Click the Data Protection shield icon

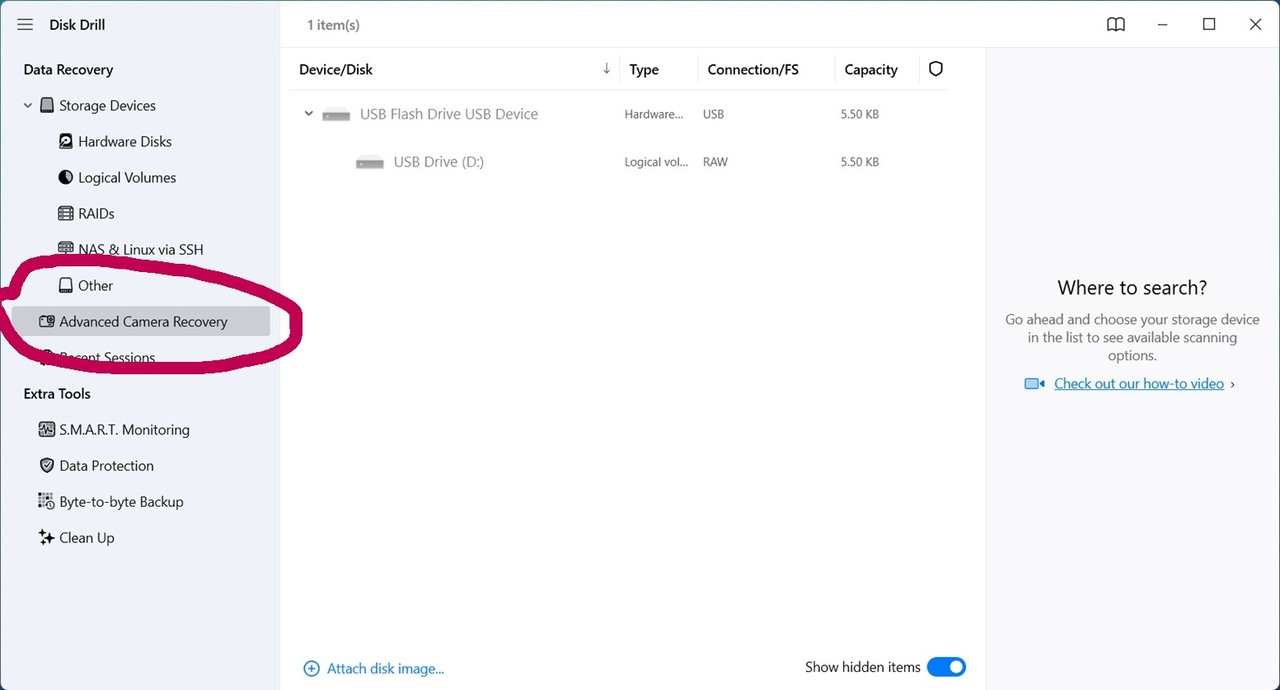pyautogui.click(x=47, y=465)
